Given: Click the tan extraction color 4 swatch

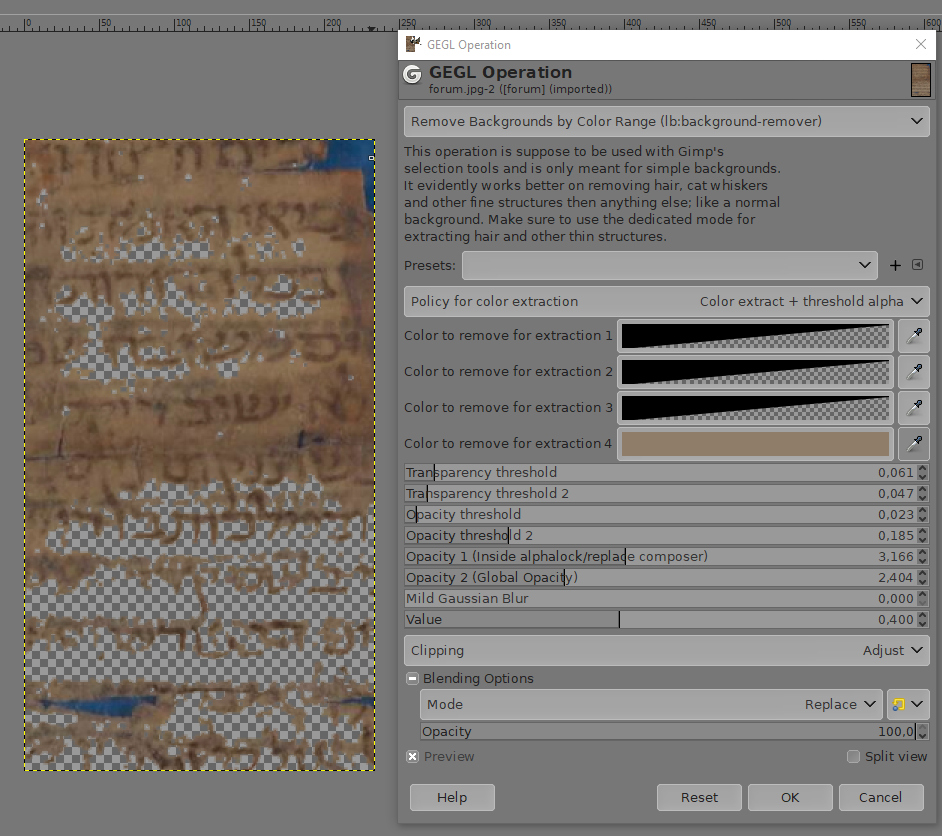Looking at the screenshot, I should (x=755, y=444).
